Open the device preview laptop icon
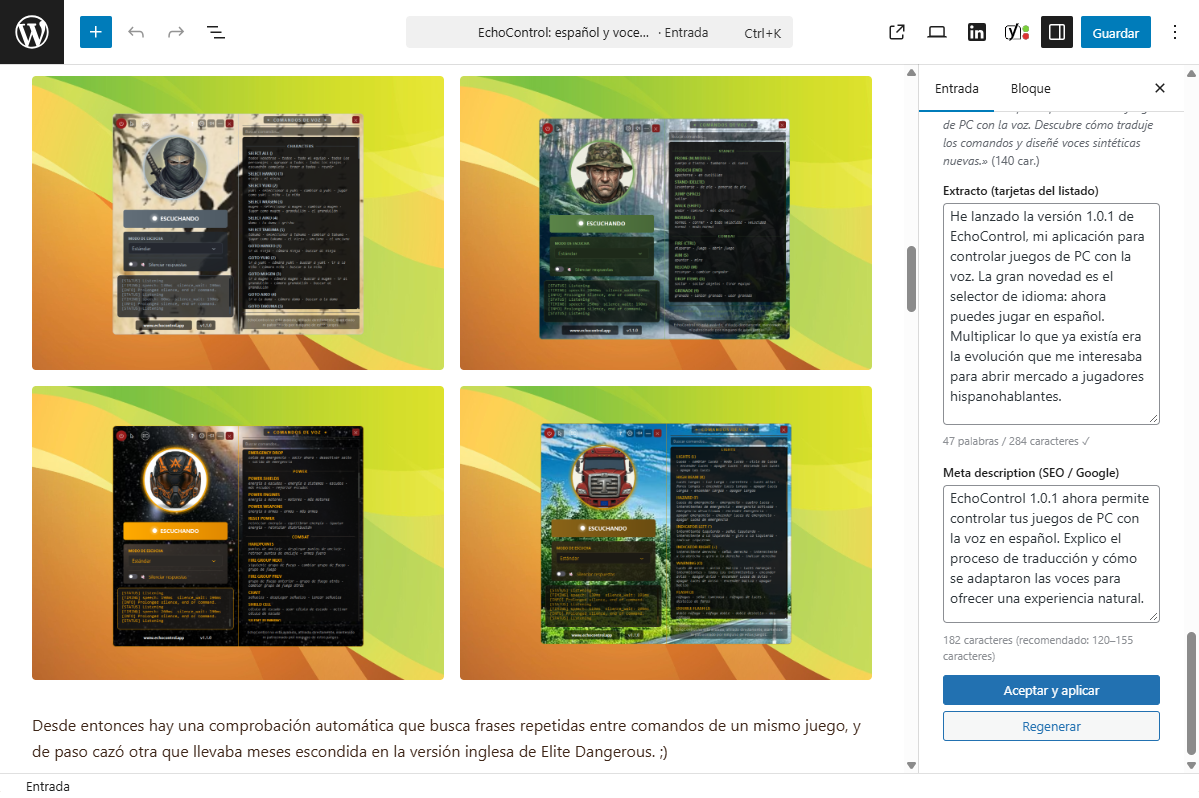This screenshot has height=798, width=1199. [937, 32]
